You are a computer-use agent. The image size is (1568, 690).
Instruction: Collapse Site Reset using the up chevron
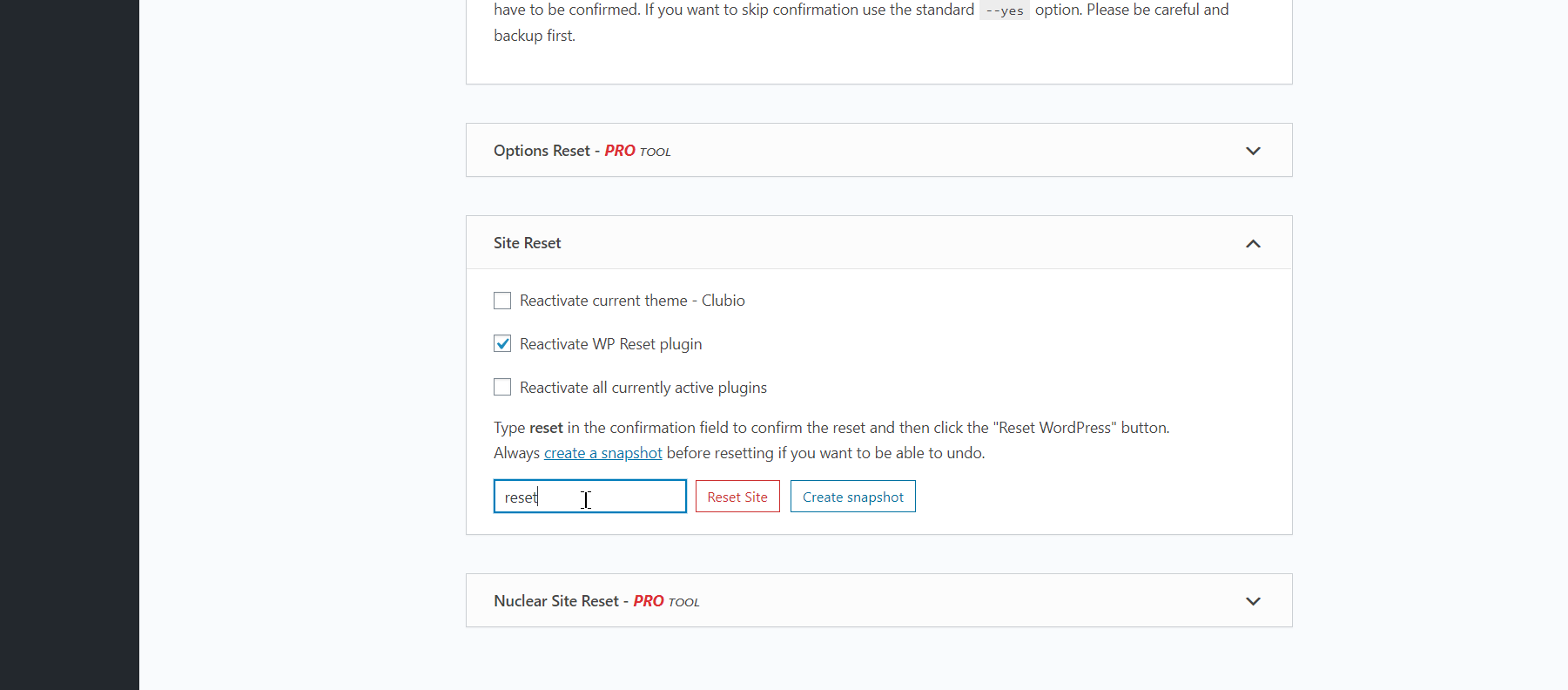(x=1253, y=243)
